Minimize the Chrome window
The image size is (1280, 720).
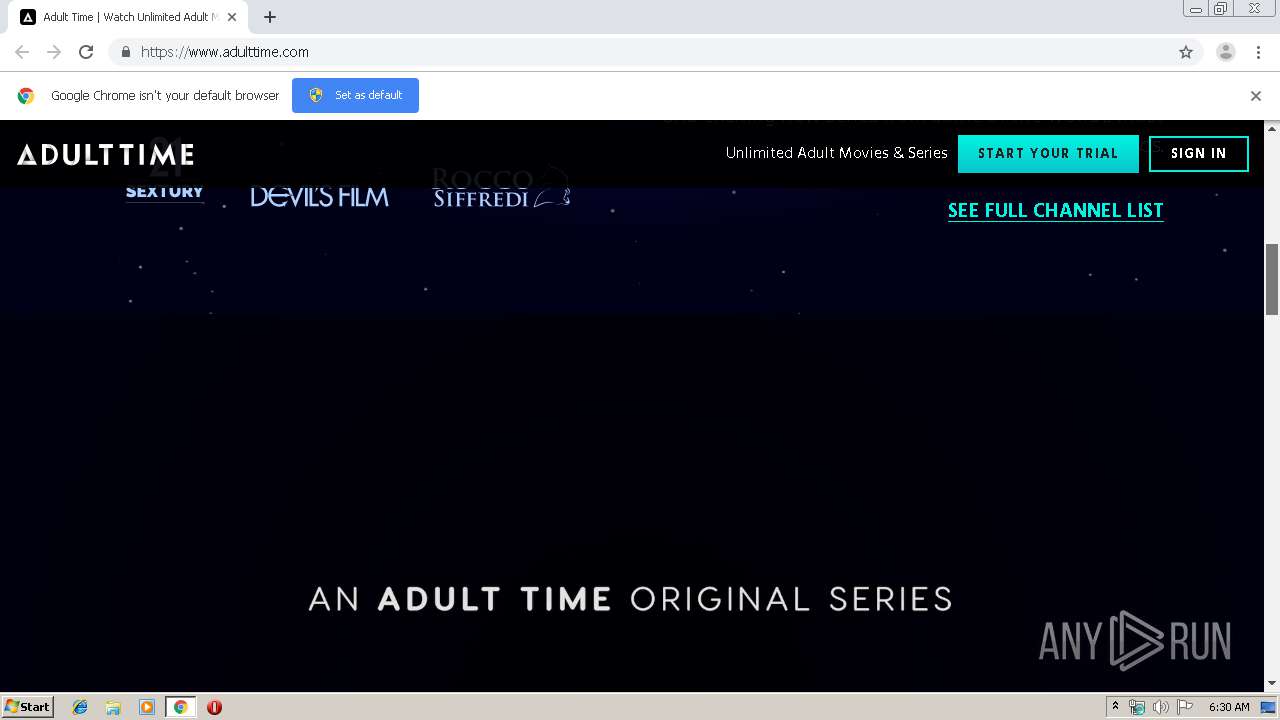click(1195, 9)
